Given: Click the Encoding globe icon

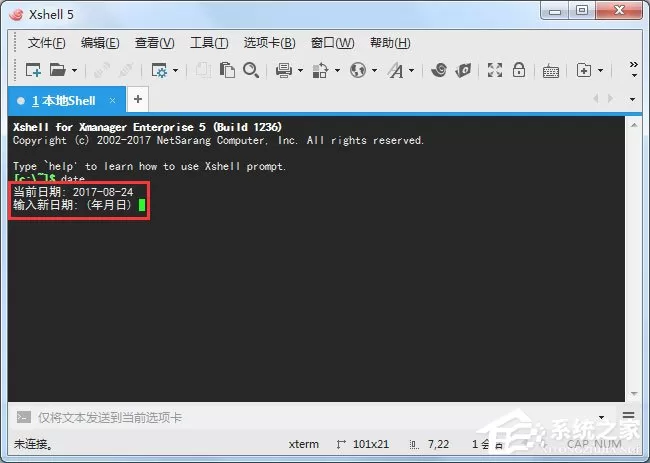Looking at the screenshot, I should point(358,70).
